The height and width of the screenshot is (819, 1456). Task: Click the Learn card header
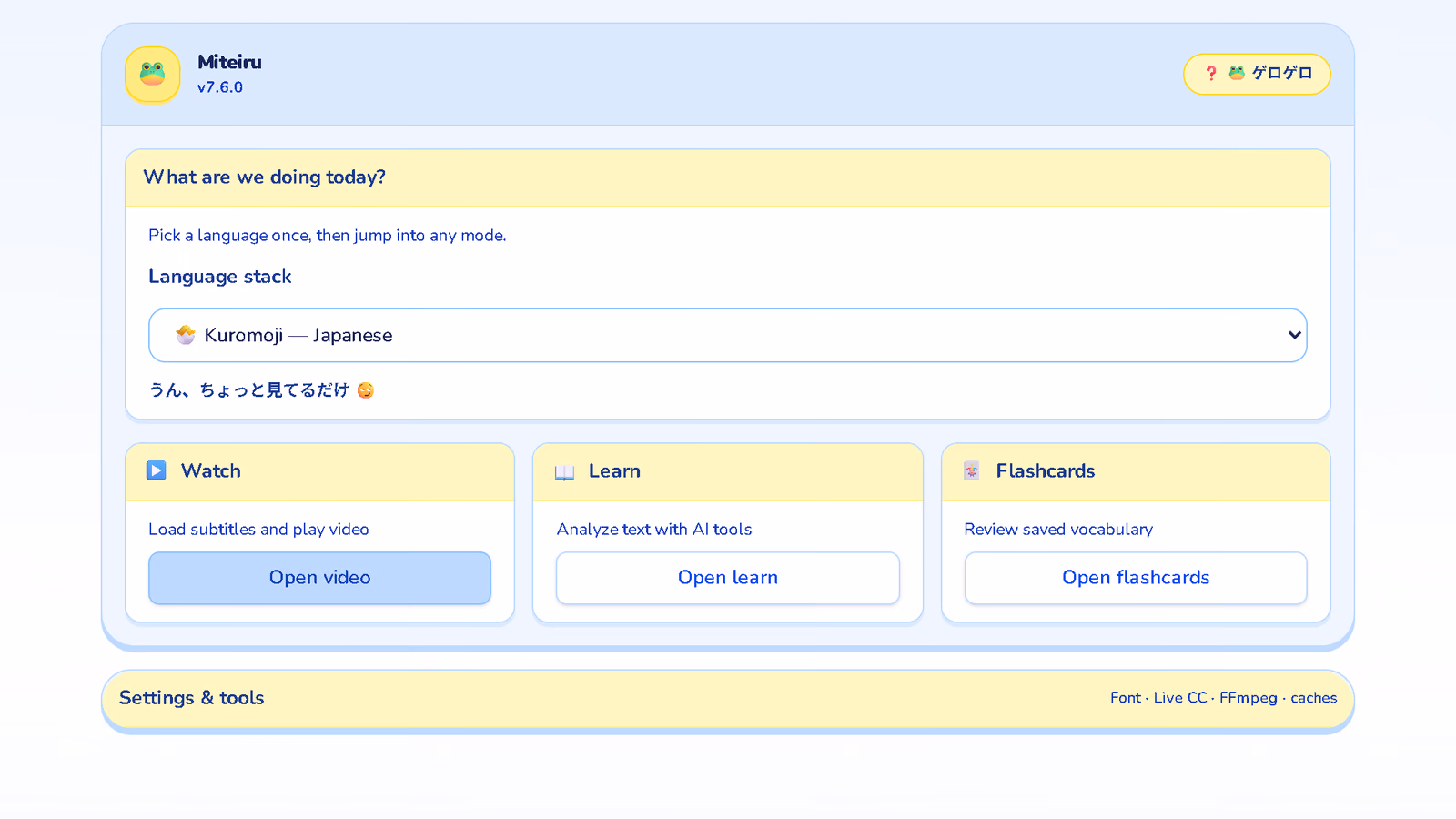[x=728, y=471]
